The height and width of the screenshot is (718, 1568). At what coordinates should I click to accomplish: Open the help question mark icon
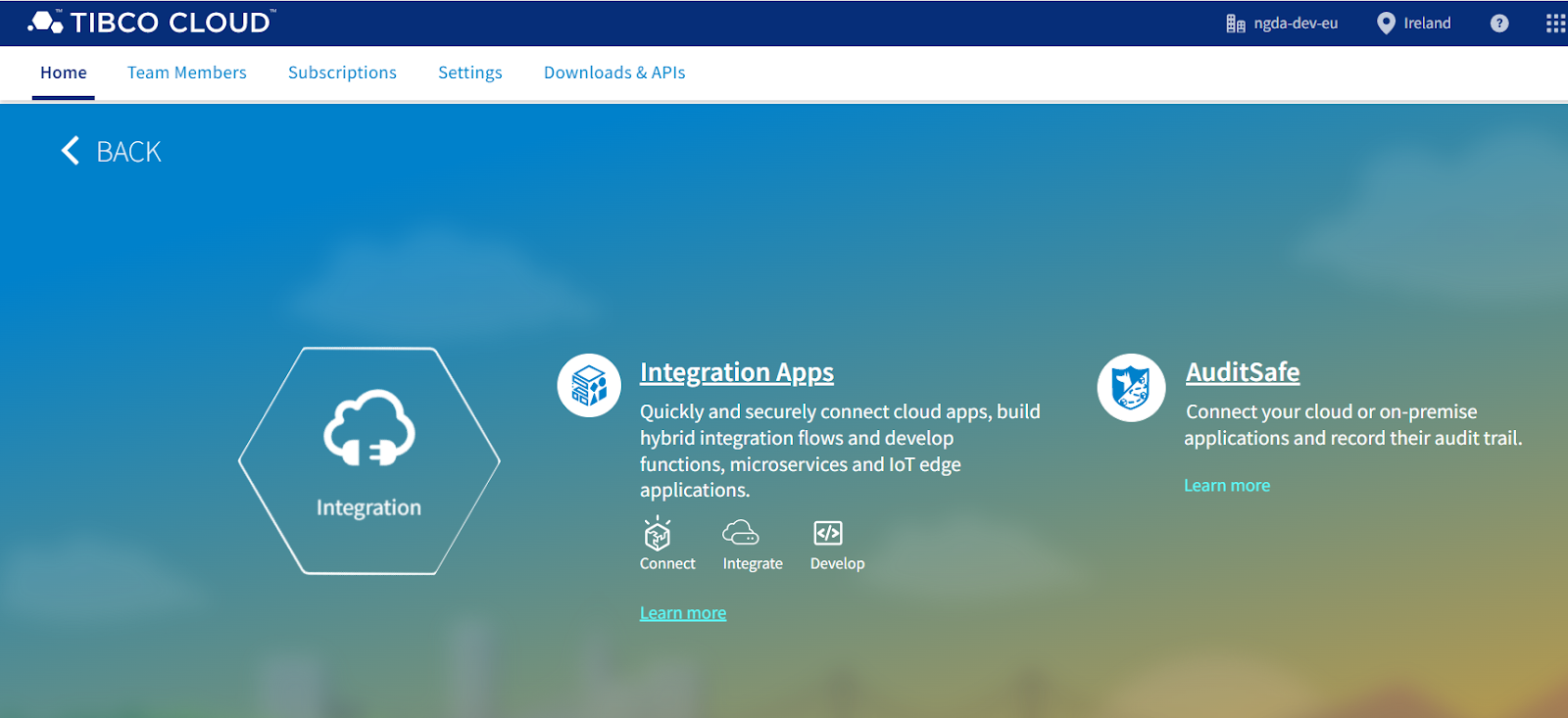click(x=1499, y=24)
